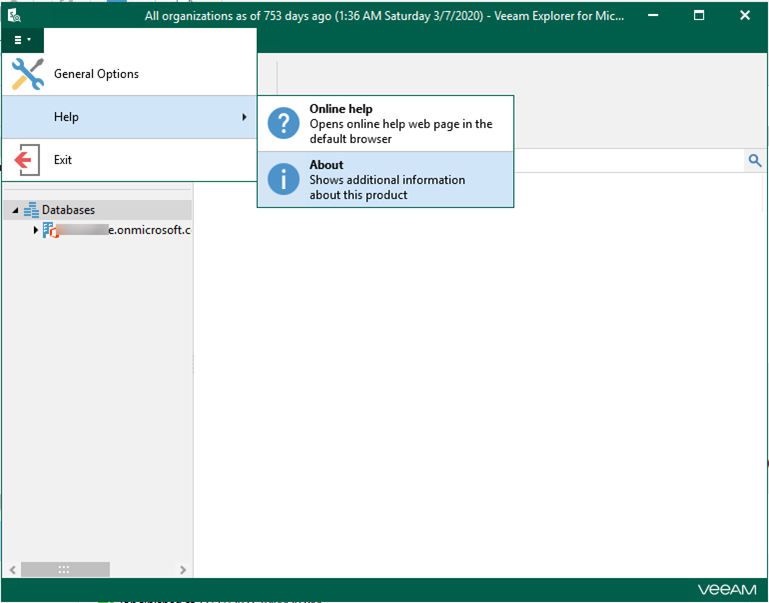Minimize the Veeam Explorer window
The image size is (769, 603).
[653, 16]
